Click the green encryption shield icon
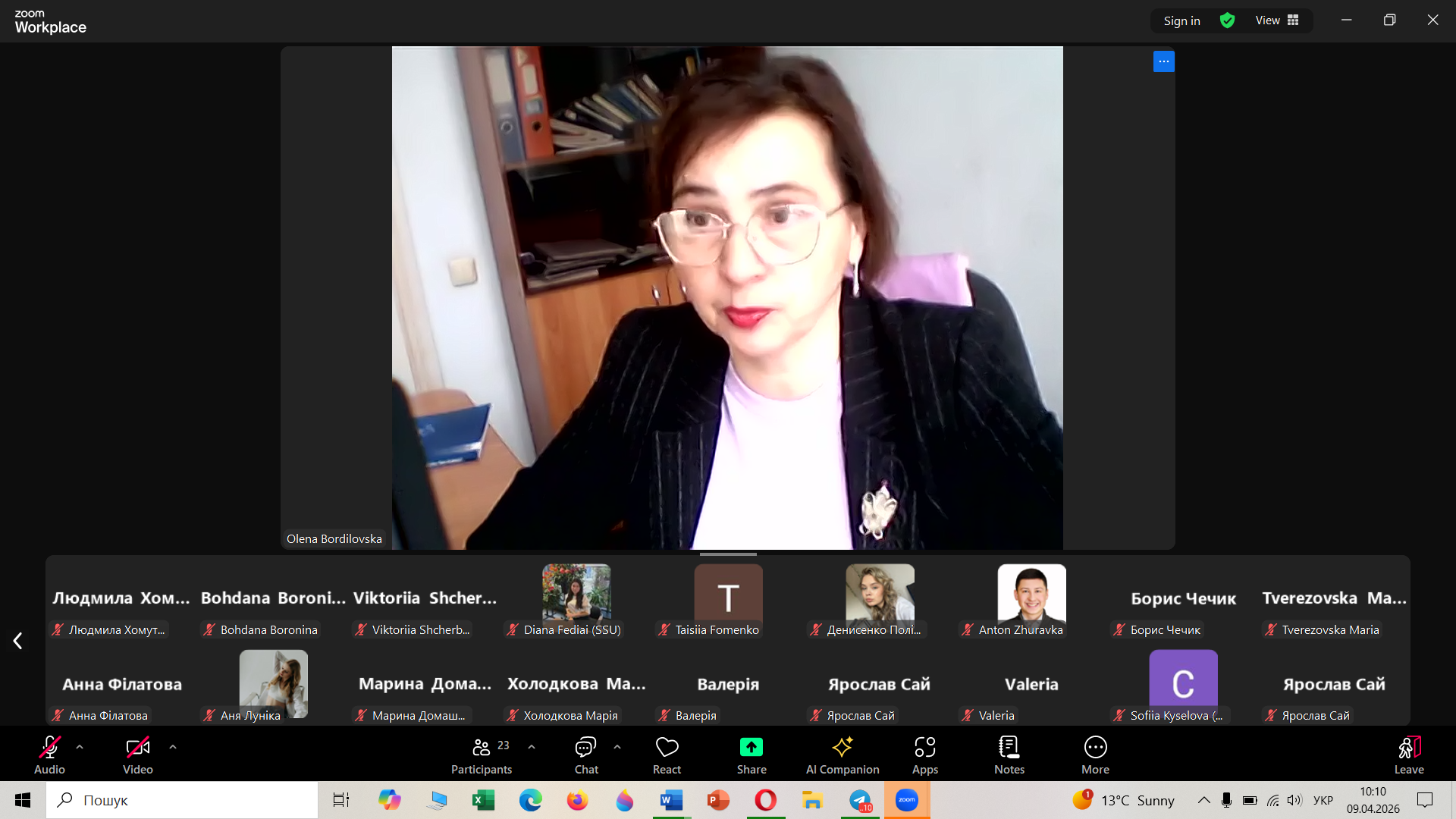Screen dimensions: 1456x819 tap(1227, 20)
